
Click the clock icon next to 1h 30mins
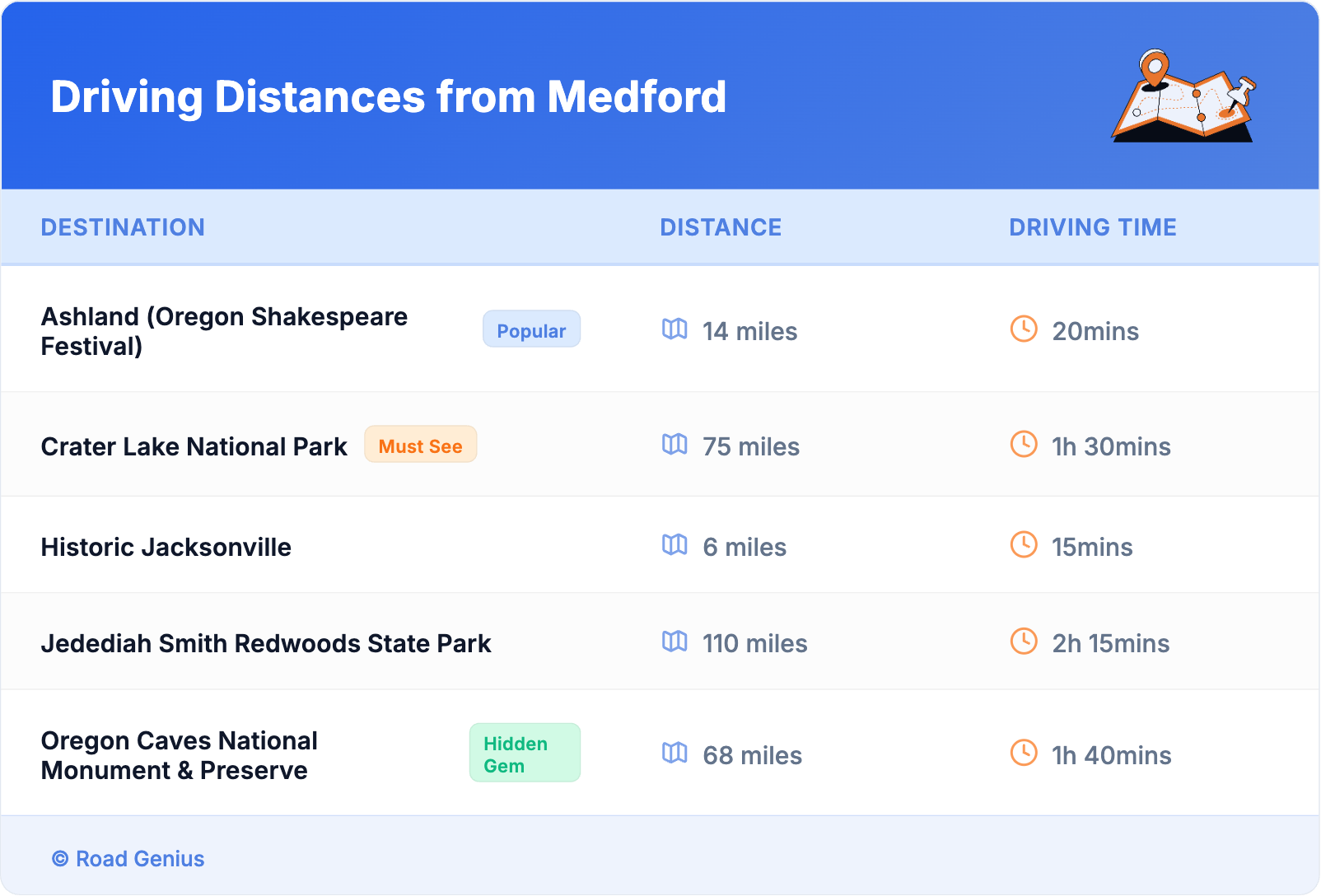[x=1024, y=445]
